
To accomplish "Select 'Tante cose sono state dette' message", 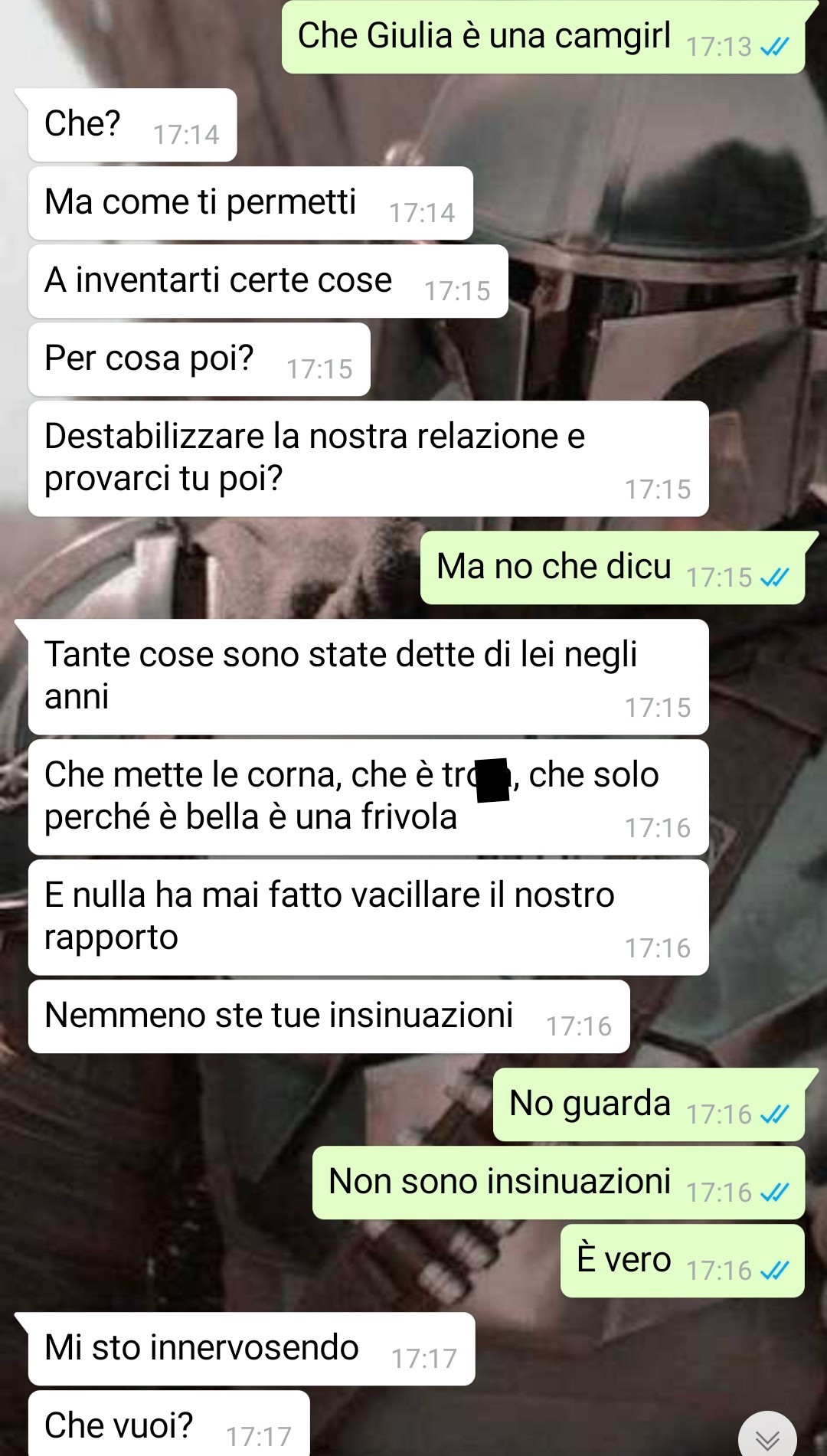I will point(368,677).
